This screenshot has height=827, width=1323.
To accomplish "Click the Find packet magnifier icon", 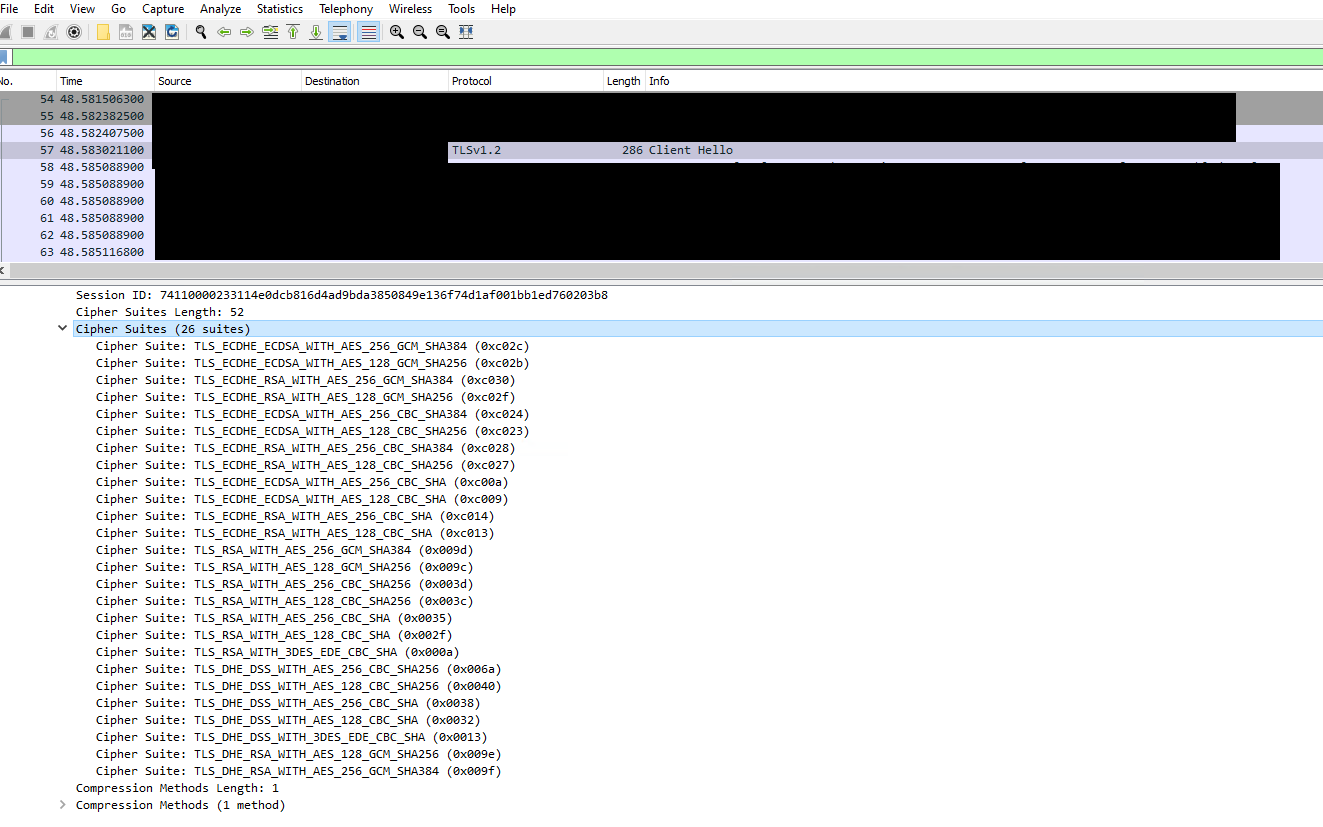I will pyautogui.click(x=201, y=32).
